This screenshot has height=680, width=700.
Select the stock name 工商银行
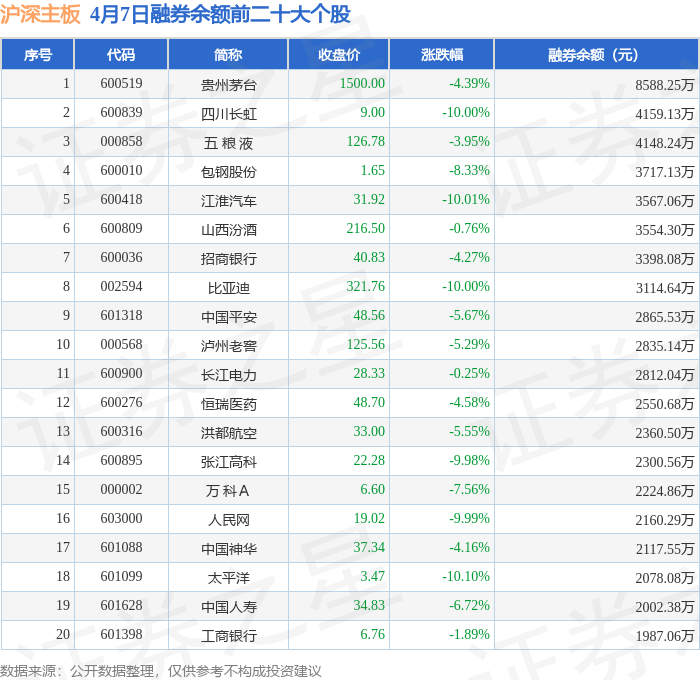(229, 636)
